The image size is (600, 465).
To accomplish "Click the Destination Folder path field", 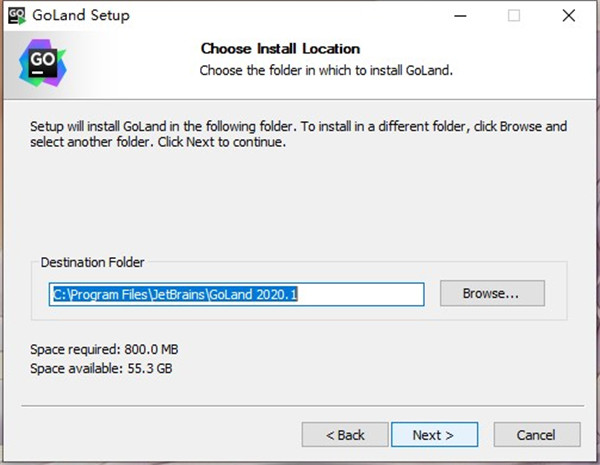I will tap(237, 294).
